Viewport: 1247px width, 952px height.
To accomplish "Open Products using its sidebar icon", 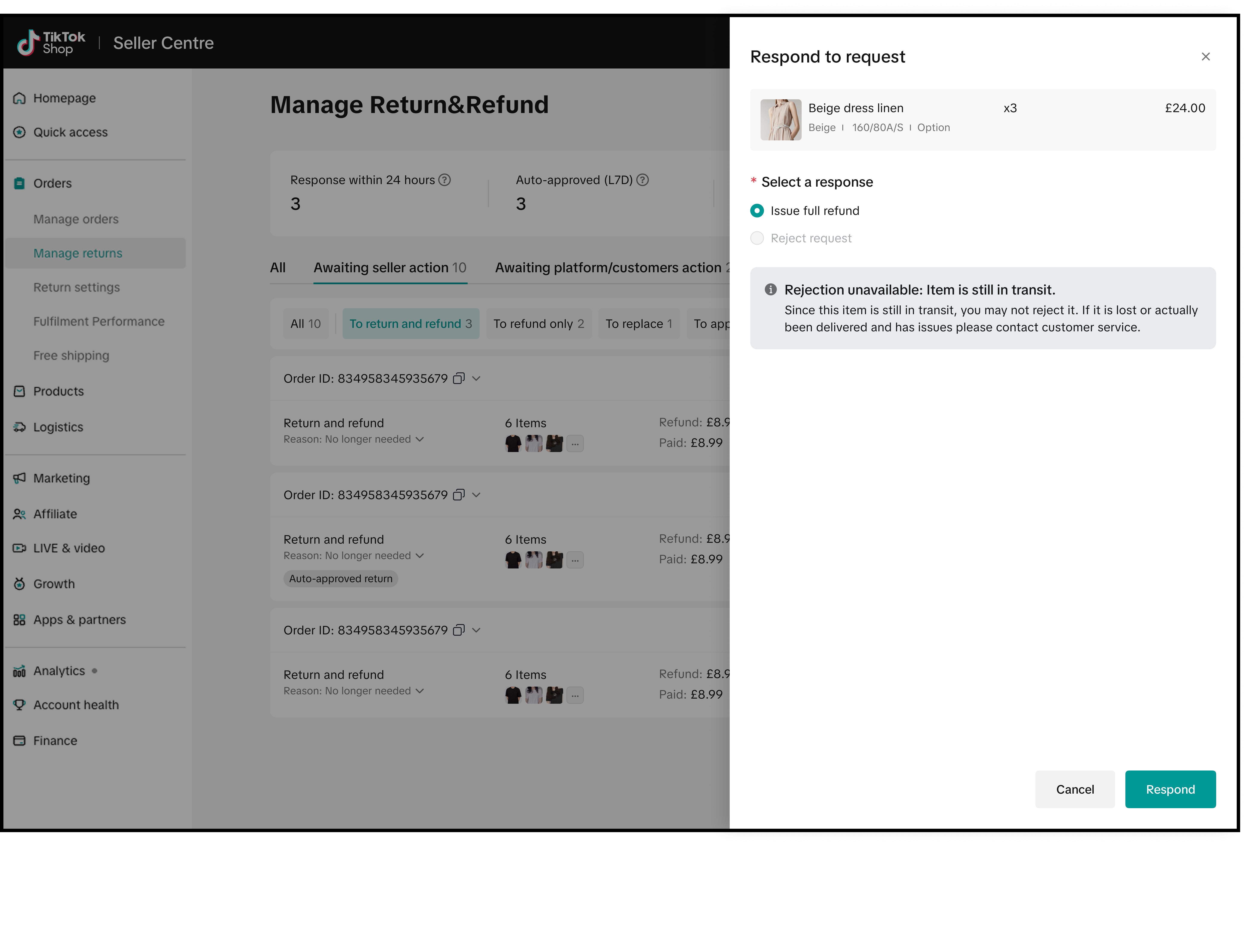I will 19,392.
